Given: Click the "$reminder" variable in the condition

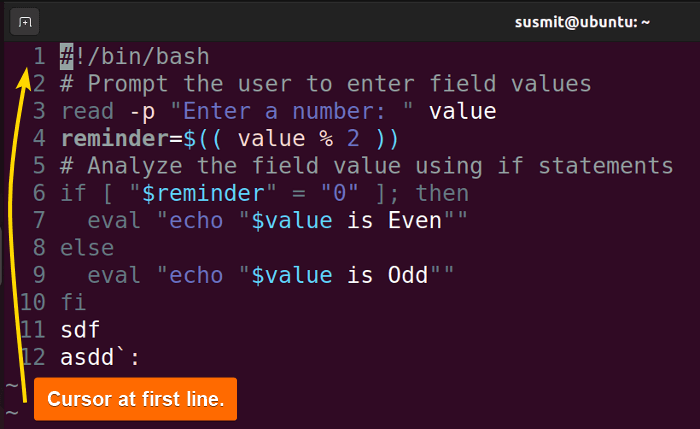Looking at the screenshot, I should click(203, 193).
